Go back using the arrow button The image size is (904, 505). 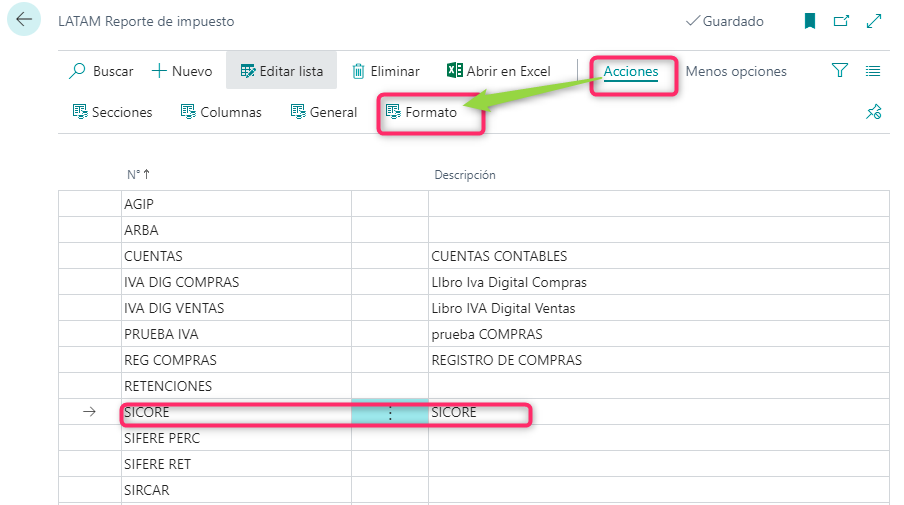24,19
